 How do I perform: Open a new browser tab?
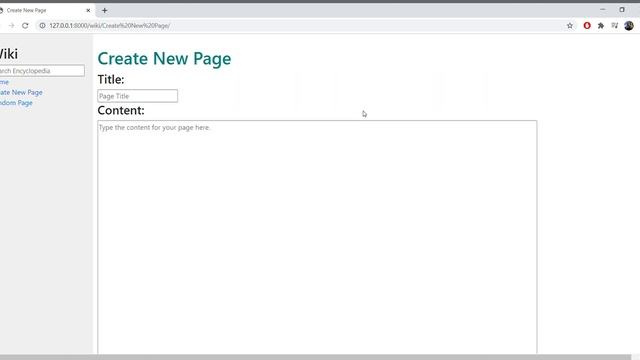[104, 11]
